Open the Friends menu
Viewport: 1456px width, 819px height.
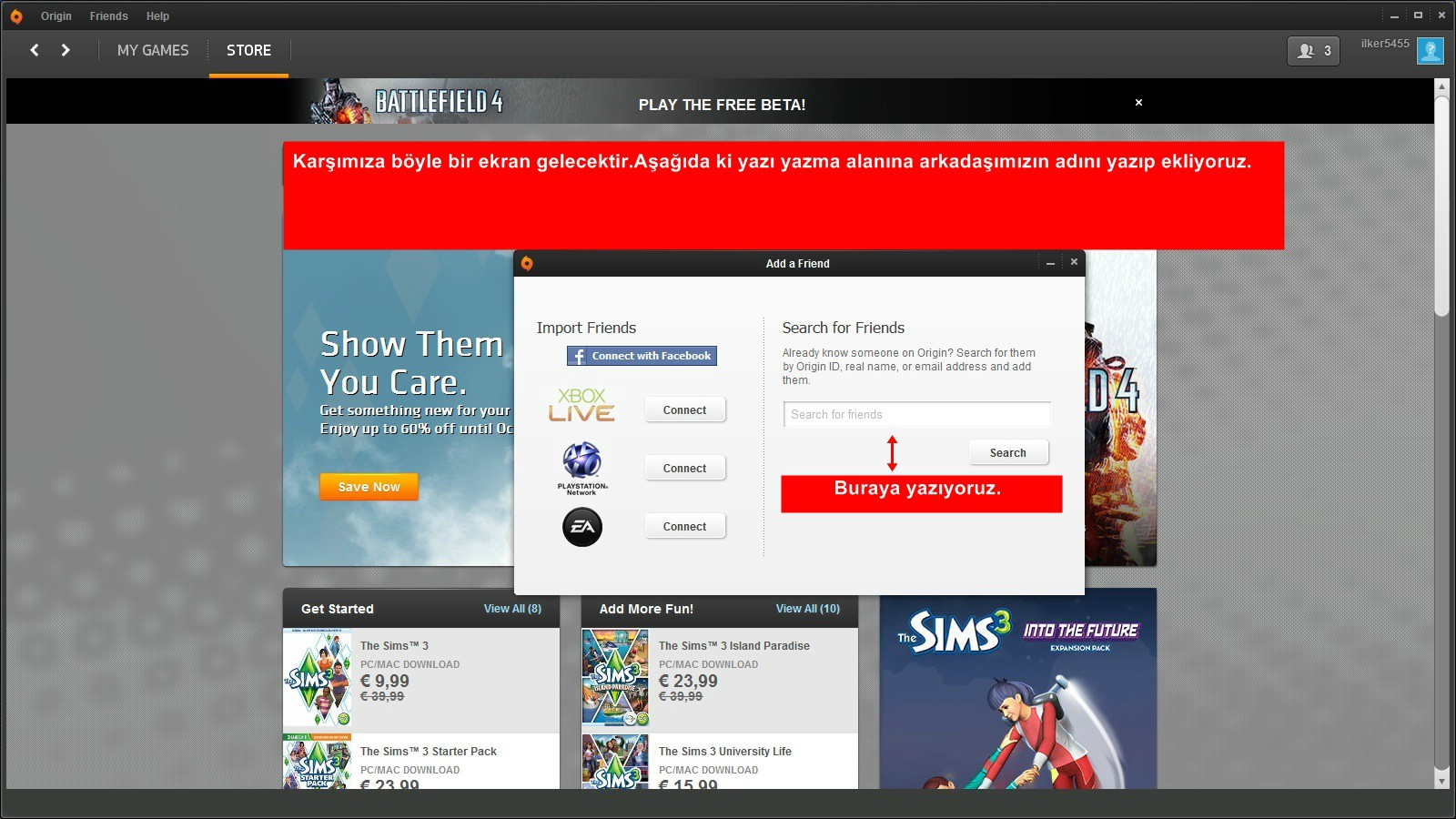[108, 16]
